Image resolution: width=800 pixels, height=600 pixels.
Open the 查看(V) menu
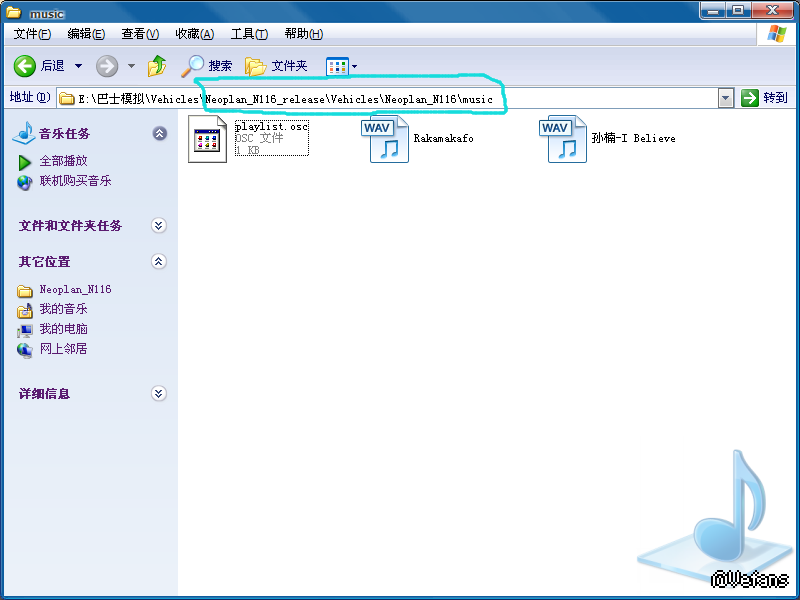(x=140, y=34)
